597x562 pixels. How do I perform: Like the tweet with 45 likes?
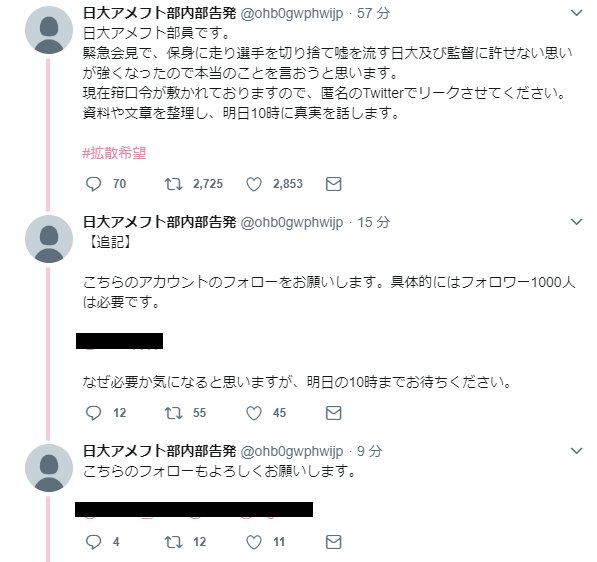tap(254, 413)
